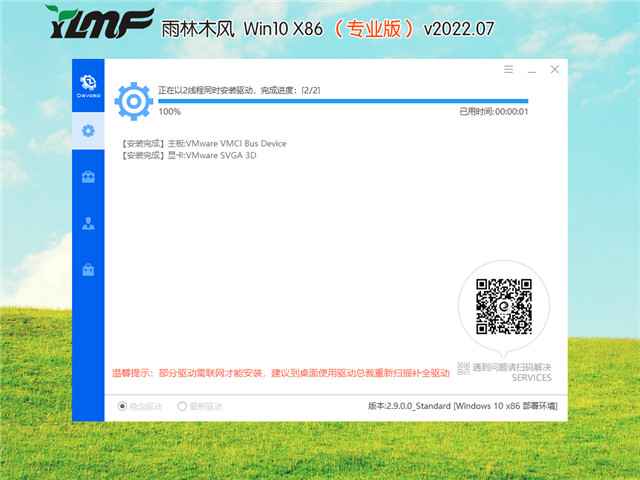Click the QR code image
640x480 pixels.
[x=504, y=306]
